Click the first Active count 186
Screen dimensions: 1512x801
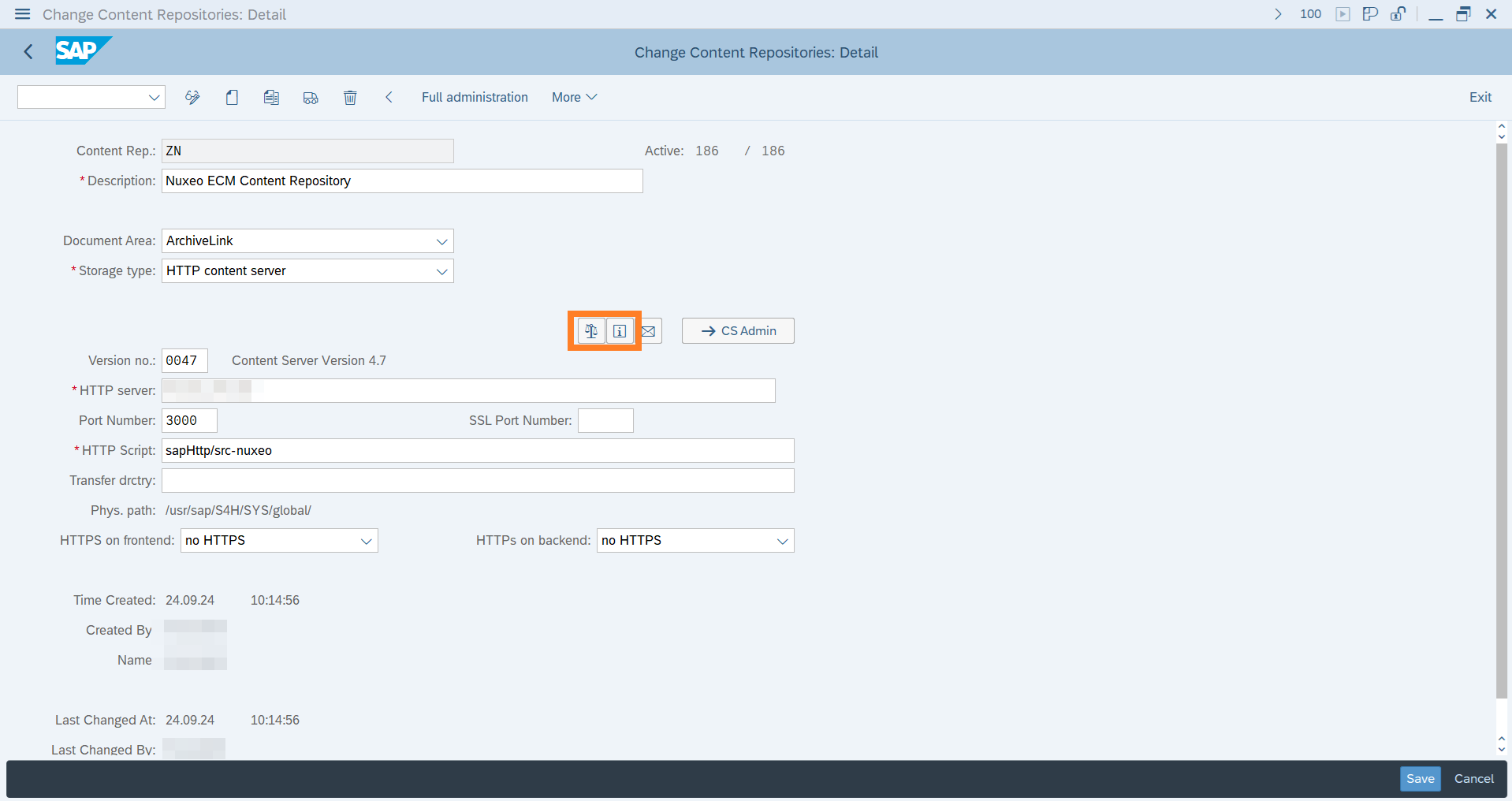point(707,151)
